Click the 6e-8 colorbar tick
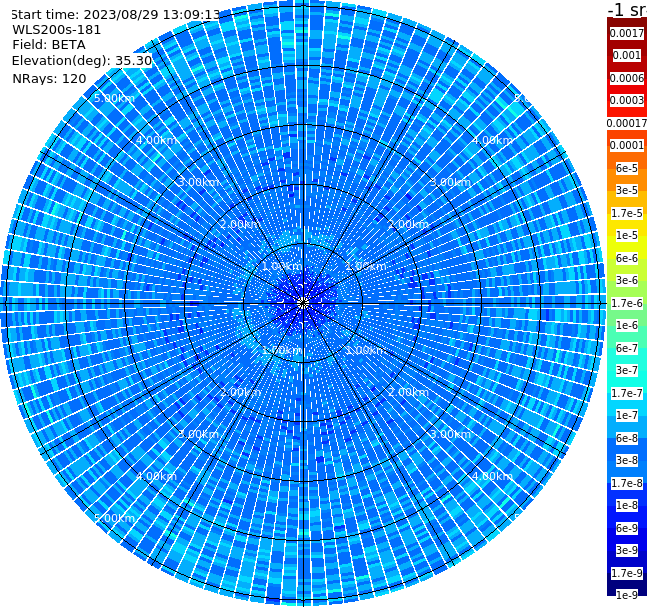Viewport: 647px width, 607px height. pos(626,438)
